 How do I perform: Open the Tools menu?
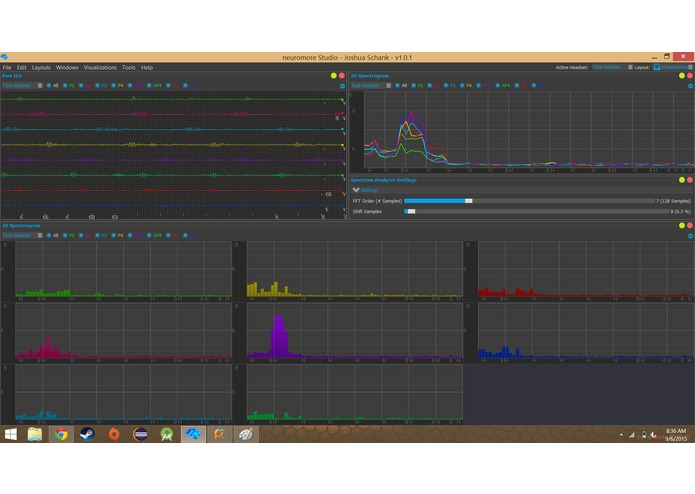pos(129,67)
